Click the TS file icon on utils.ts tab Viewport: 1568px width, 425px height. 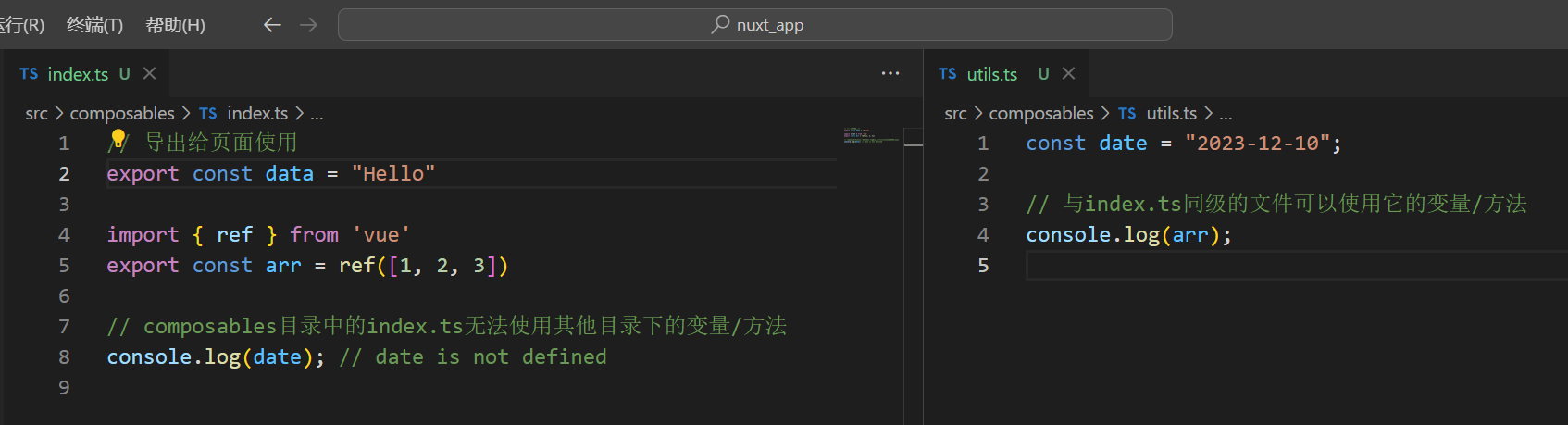[947, 74]
